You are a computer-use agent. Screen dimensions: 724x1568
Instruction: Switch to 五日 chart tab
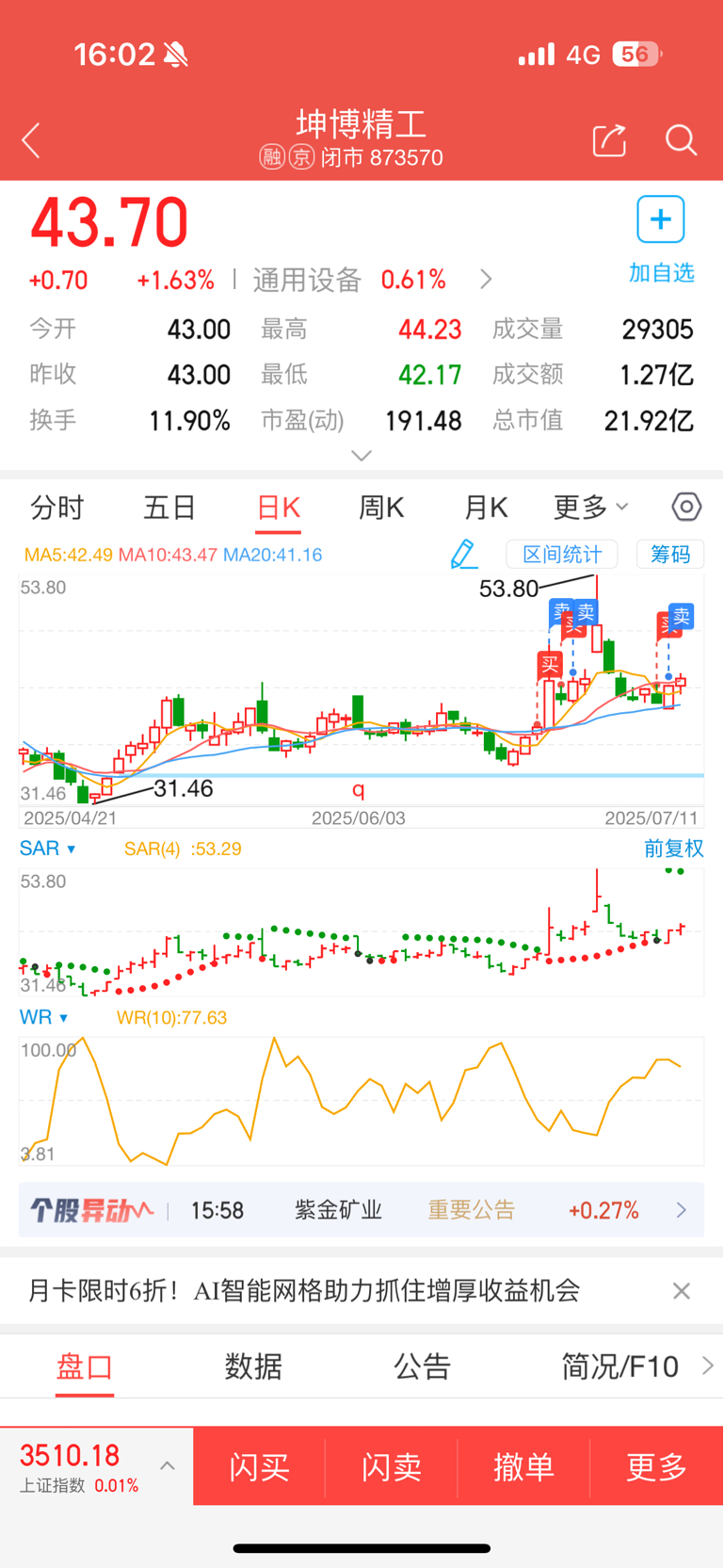[x=169, y=508]
